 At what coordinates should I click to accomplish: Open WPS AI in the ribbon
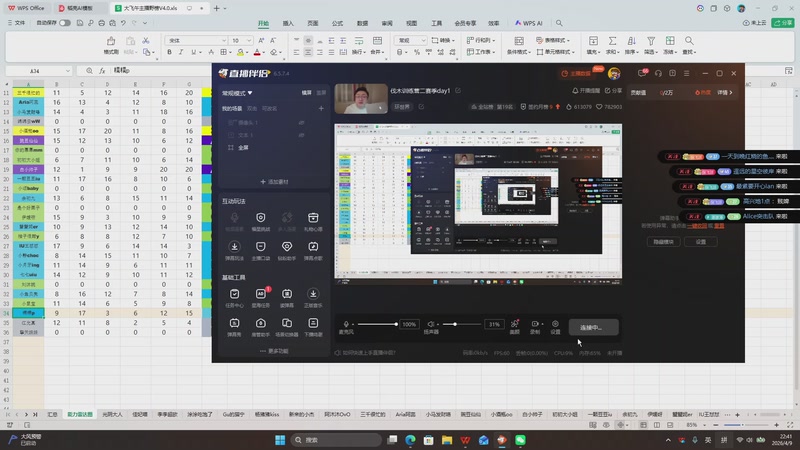[x=529, y=23]
